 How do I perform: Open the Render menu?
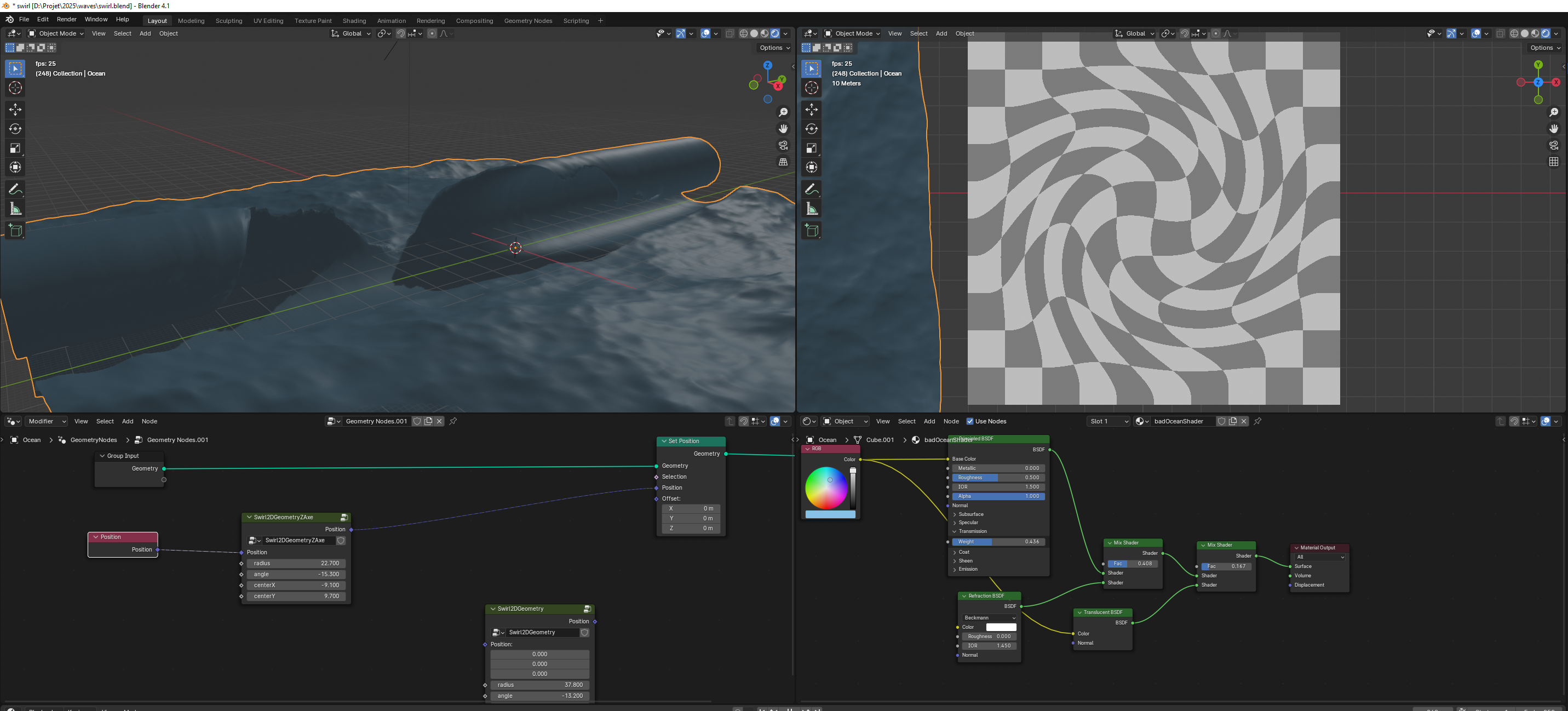click(66, 19)
